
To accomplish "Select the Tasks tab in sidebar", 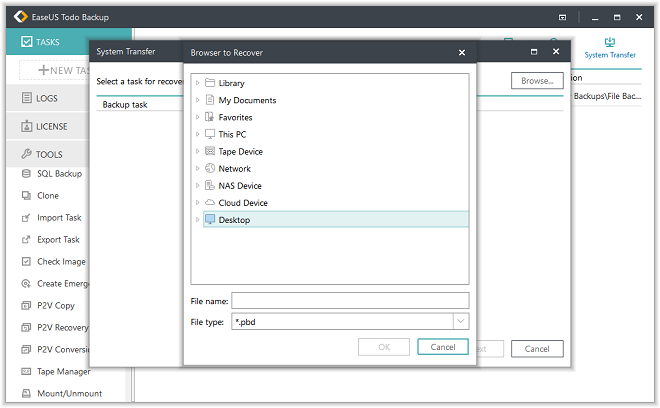I will coord(47,42).
